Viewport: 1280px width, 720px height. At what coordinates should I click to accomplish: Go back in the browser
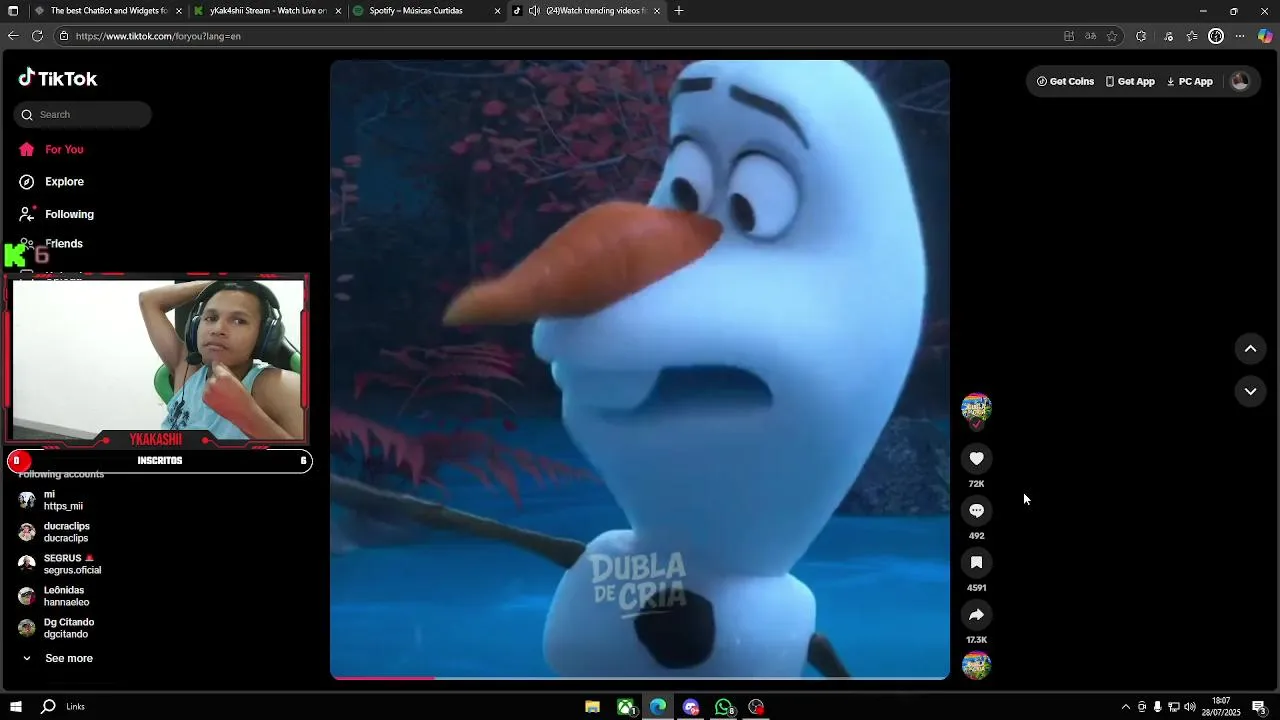tap(13, 36)
